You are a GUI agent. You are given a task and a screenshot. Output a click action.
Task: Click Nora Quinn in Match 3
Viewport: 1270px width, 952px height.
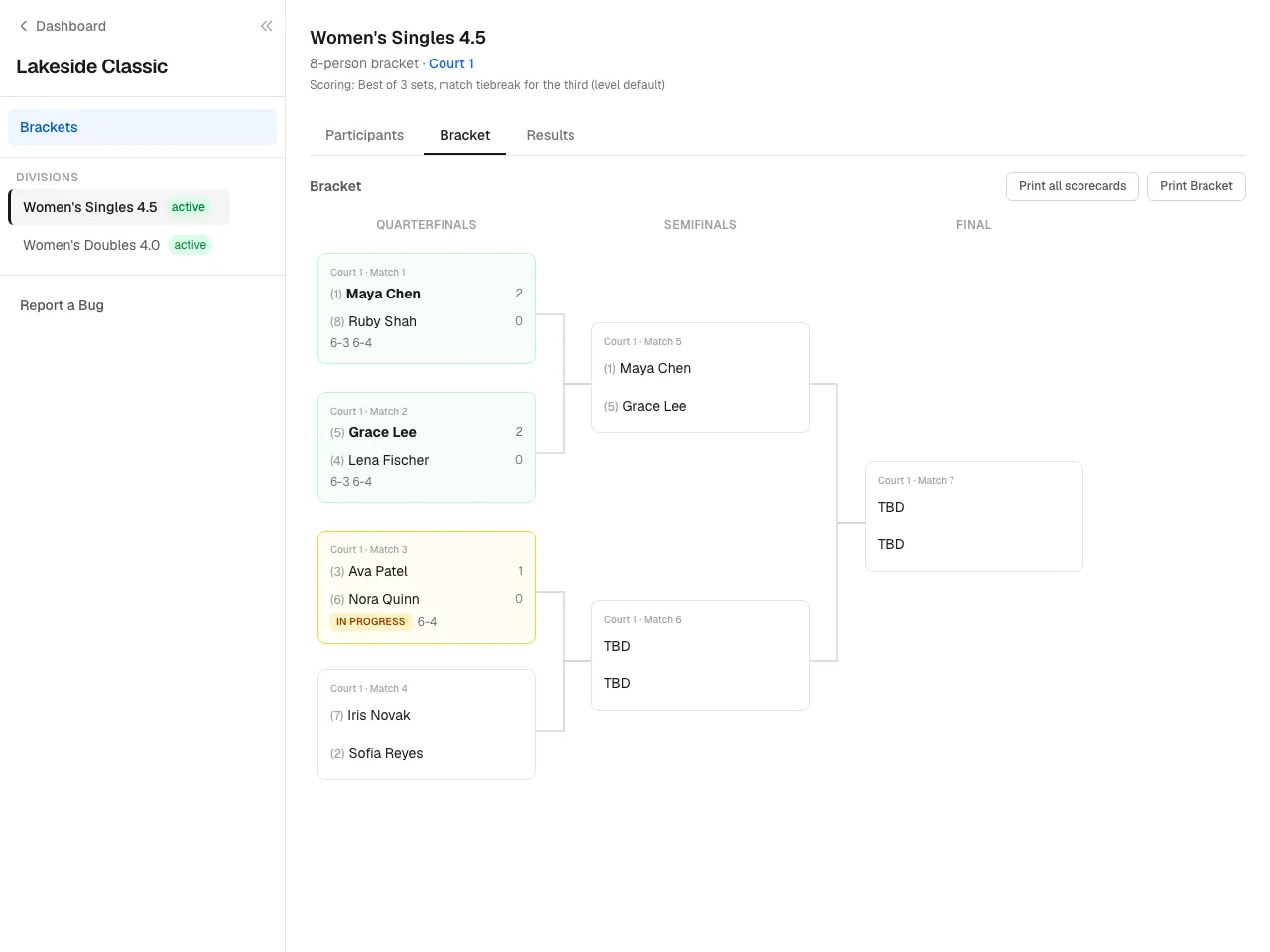[384, 599]
